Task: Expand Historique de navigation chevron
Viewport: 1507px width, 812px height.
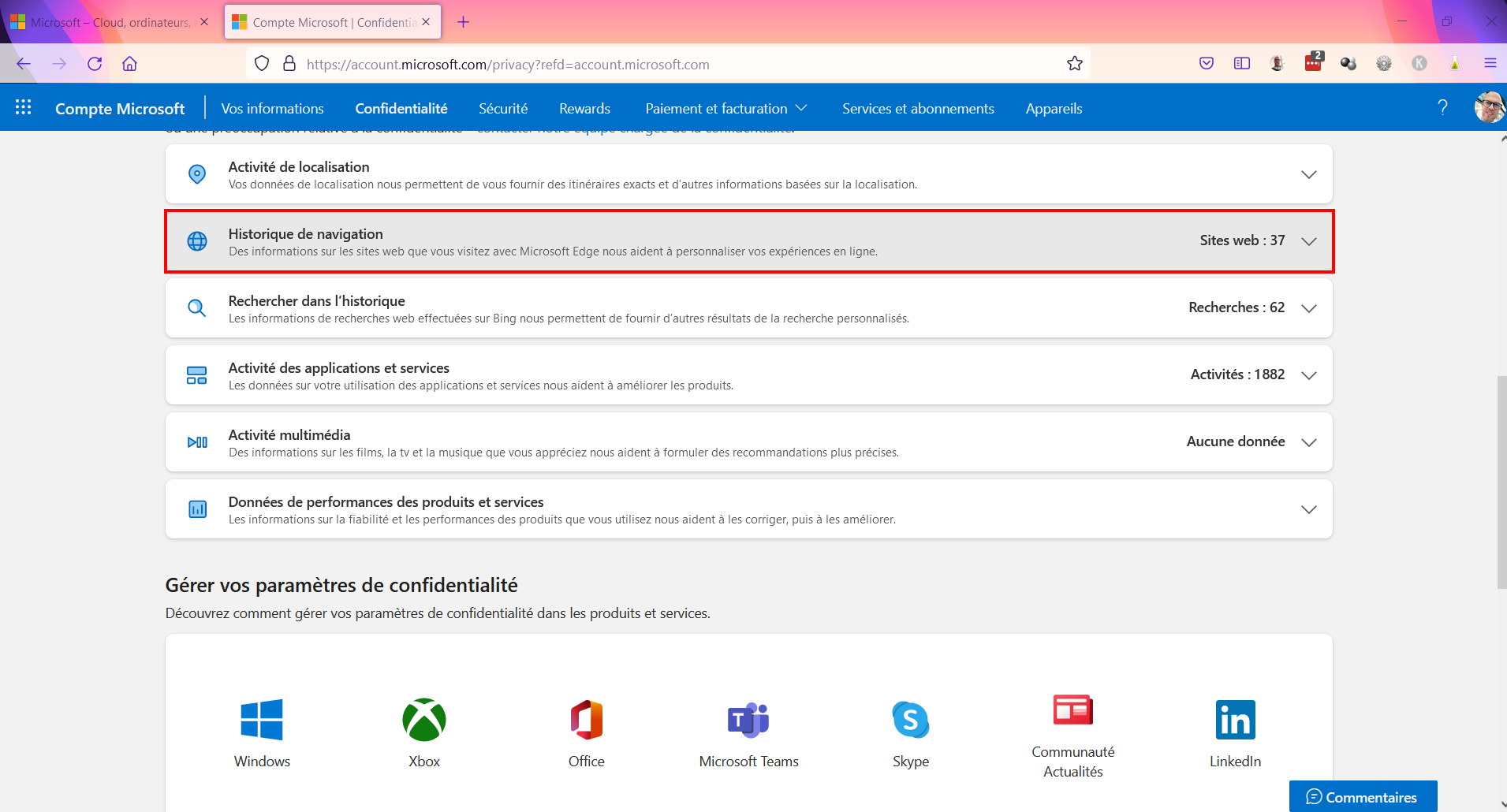Action: [1309, 241]
